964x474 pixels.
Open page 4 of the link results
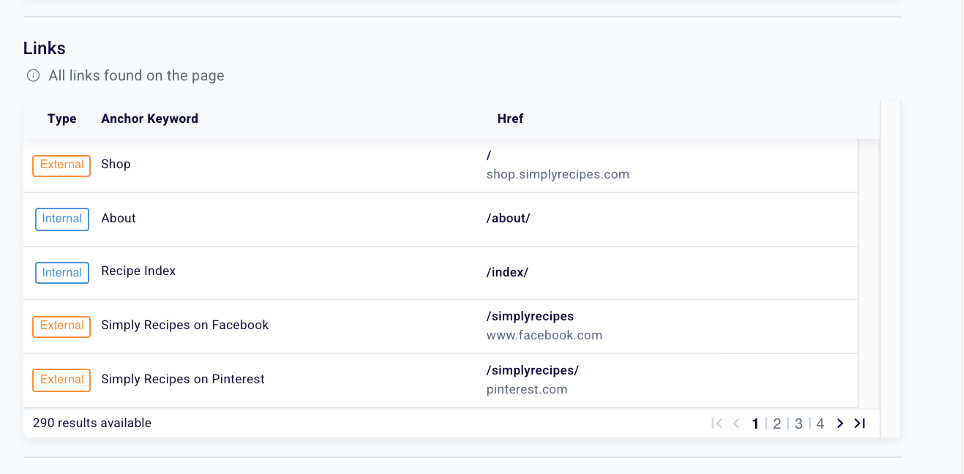pyautogui.click(x=820, y=424)
